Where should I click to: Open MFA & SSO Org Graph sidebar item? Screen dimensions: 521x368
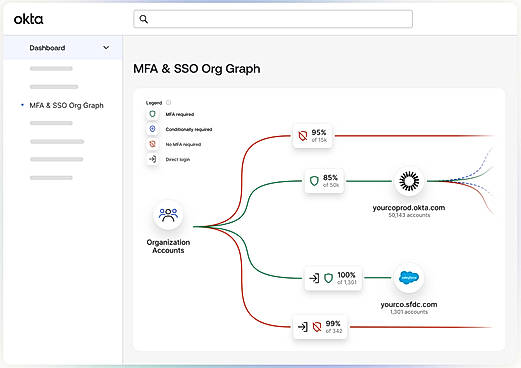pos(66,105)
